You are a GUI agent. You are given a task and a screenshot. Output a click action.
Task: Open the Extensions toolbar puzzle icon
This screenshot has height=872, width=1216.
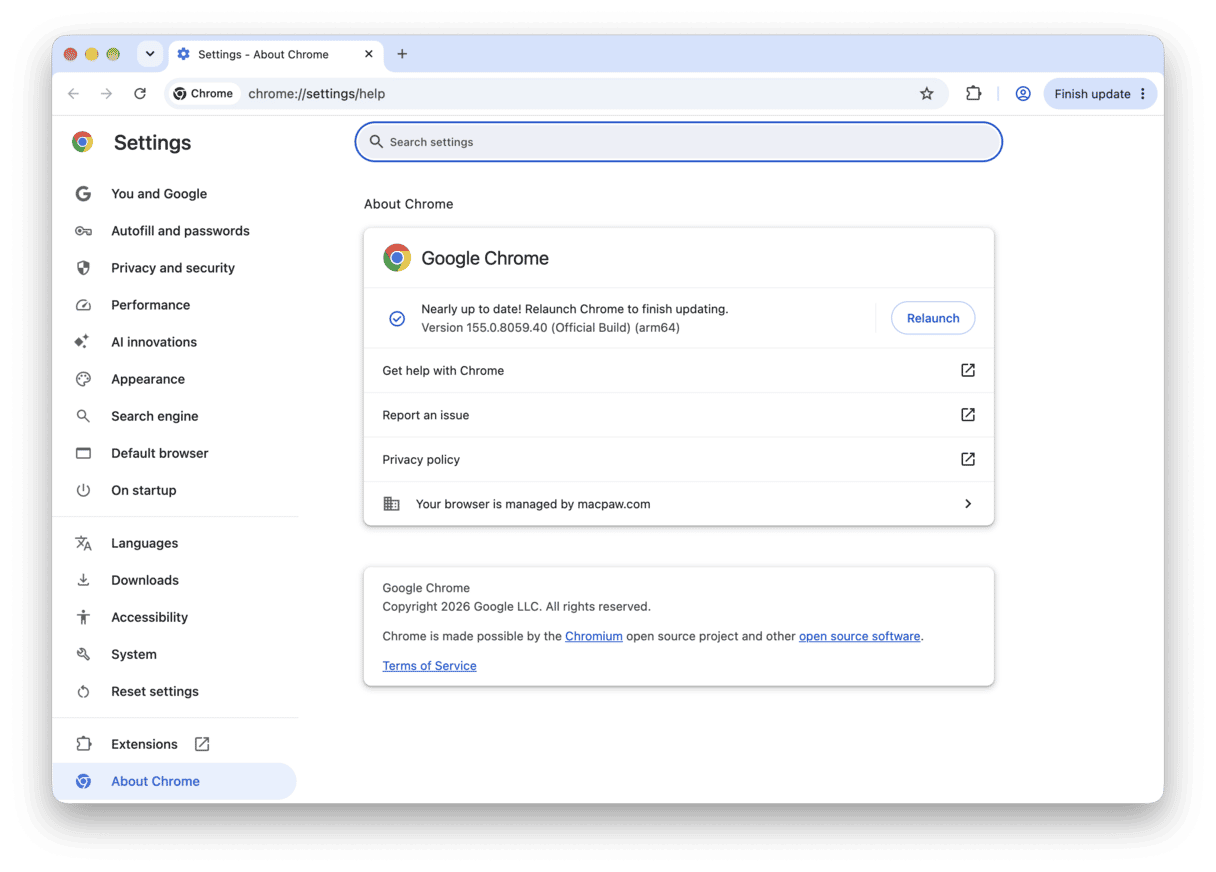click(x=973, y=94)
